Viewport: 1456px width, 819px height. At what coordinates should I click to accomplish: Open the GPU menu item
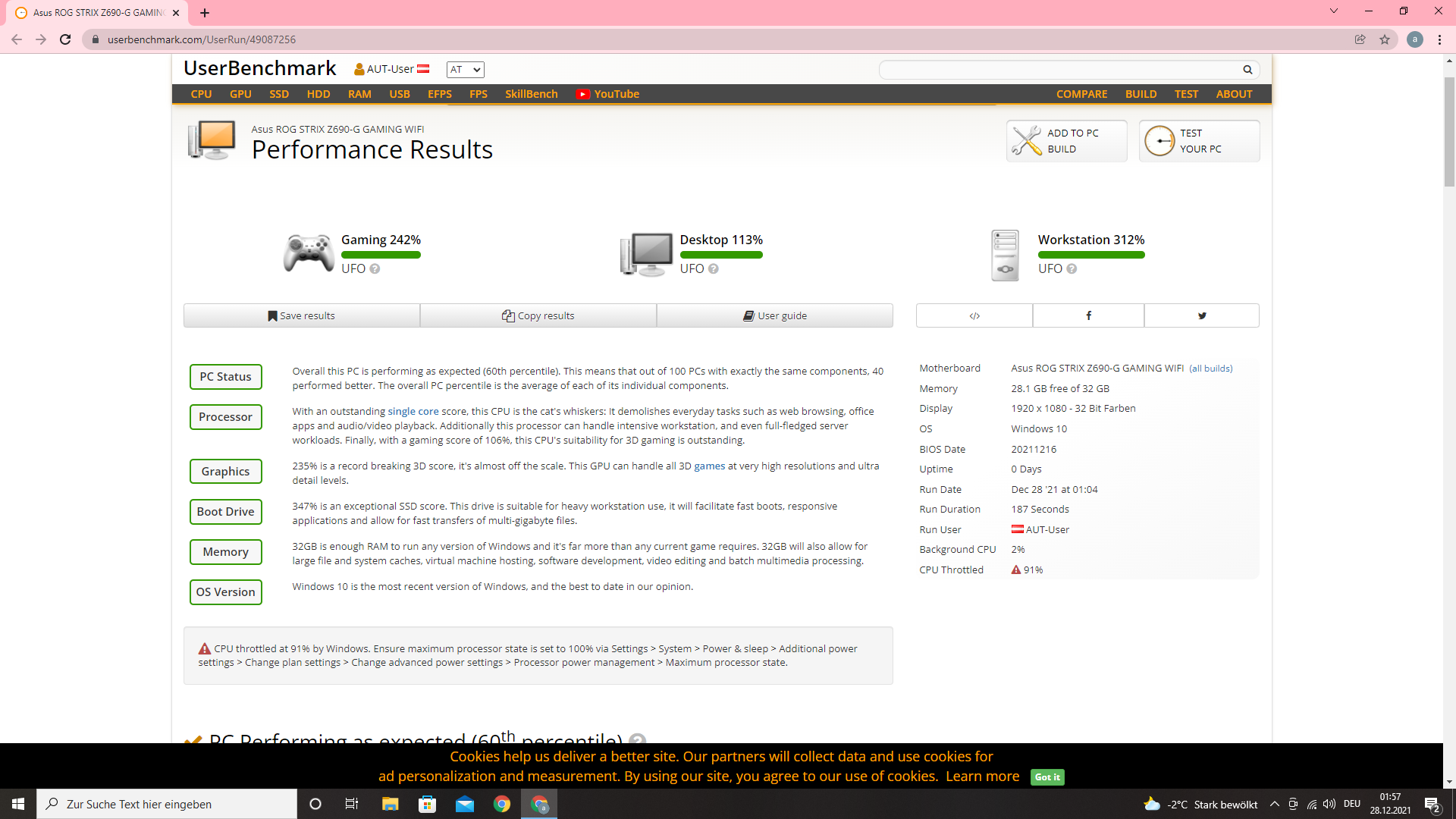click(x=240, y=94)
